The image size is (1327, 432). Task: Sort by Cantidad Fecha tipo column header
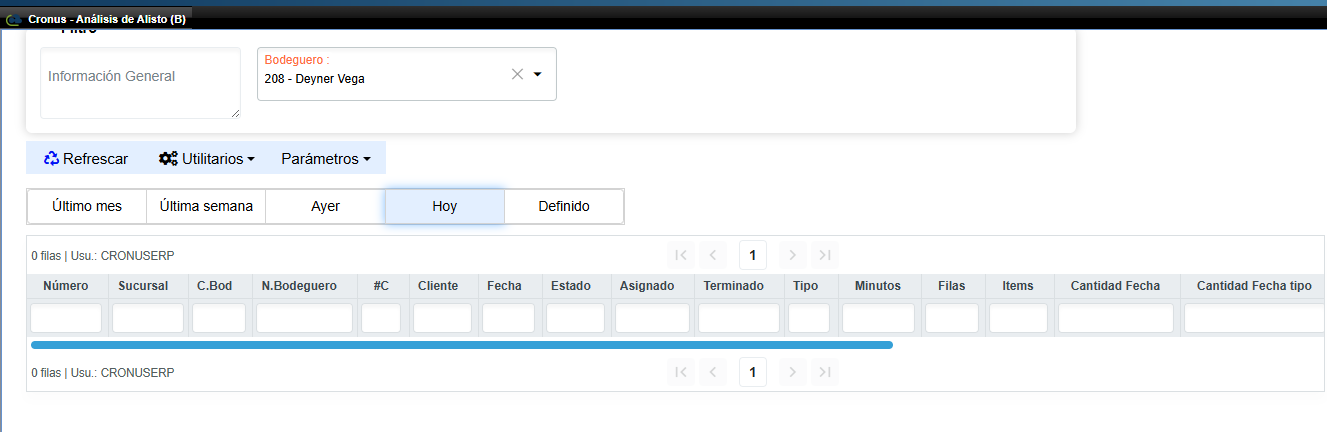tap(1254, 286)
